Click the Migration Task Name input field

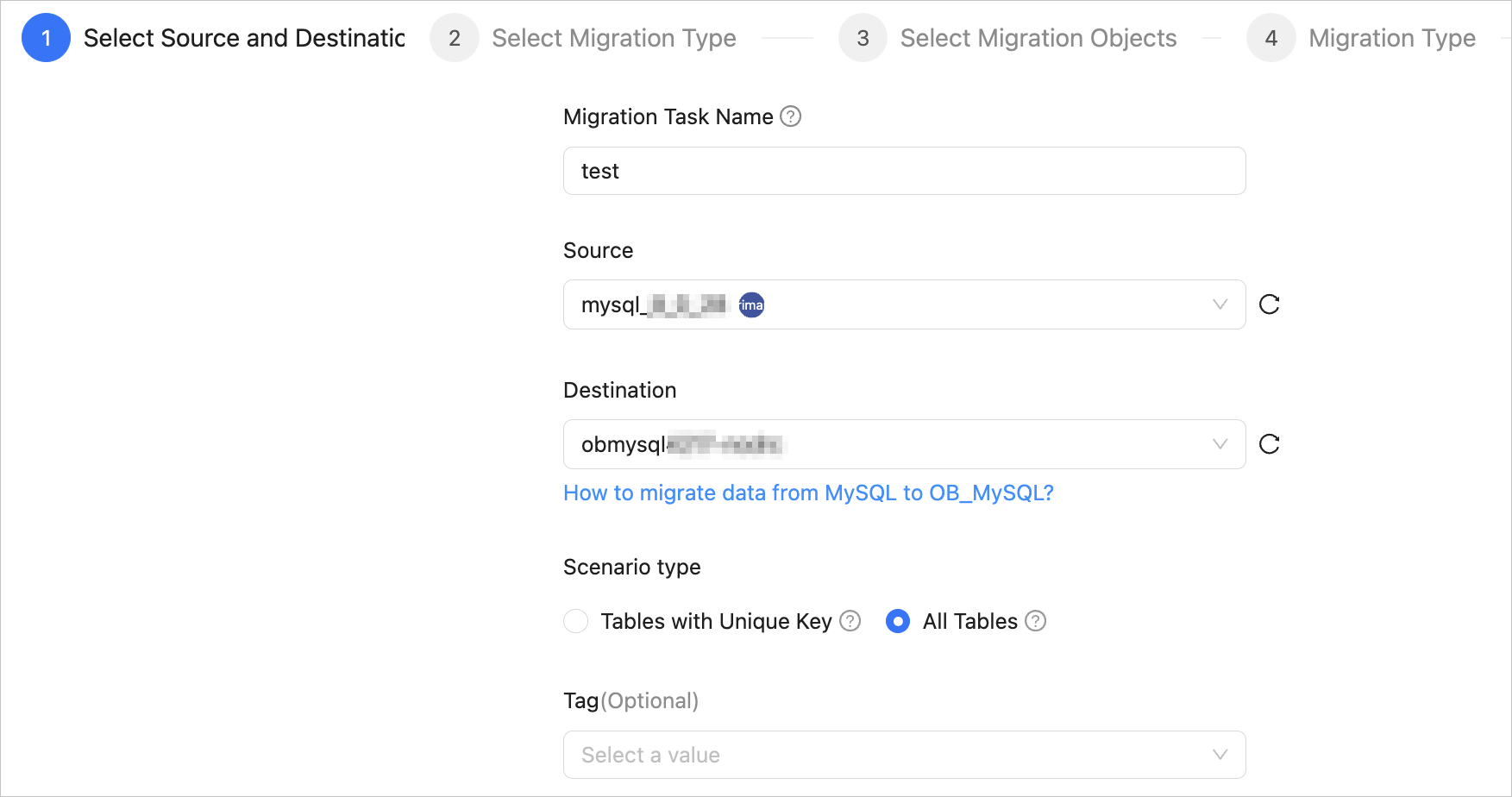pyautogui.click(x=903, y=171)
